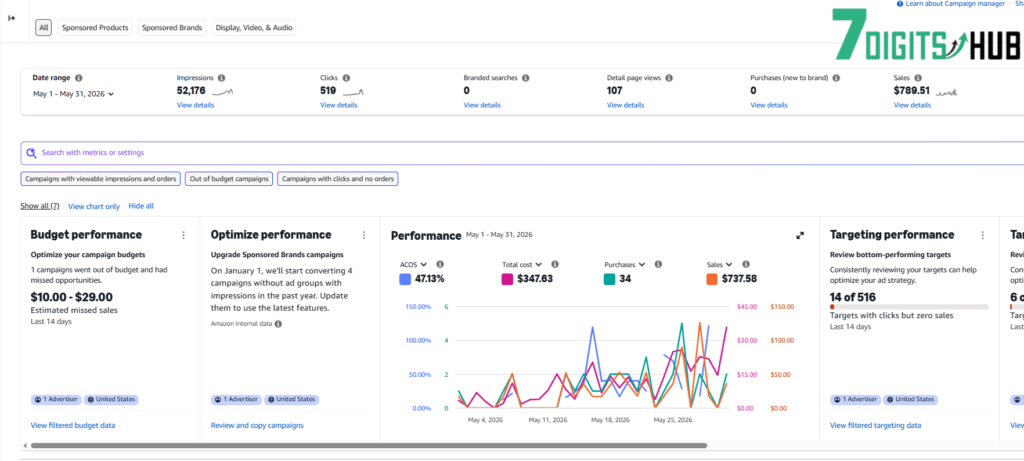The width and height of the screenshot is (1024, 461).
Task: Click the teal Purchases color swatch
Action: click(610, 279)
